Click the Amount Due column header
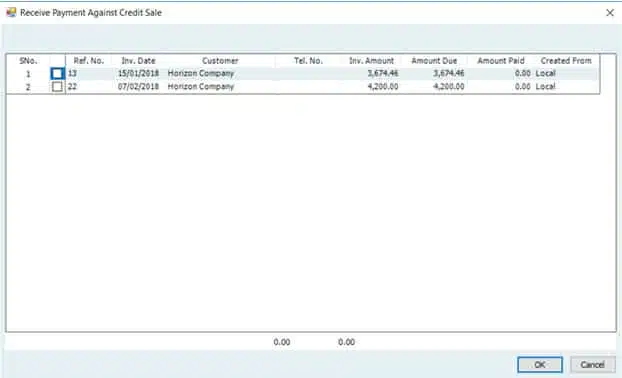 coord(434,61)
